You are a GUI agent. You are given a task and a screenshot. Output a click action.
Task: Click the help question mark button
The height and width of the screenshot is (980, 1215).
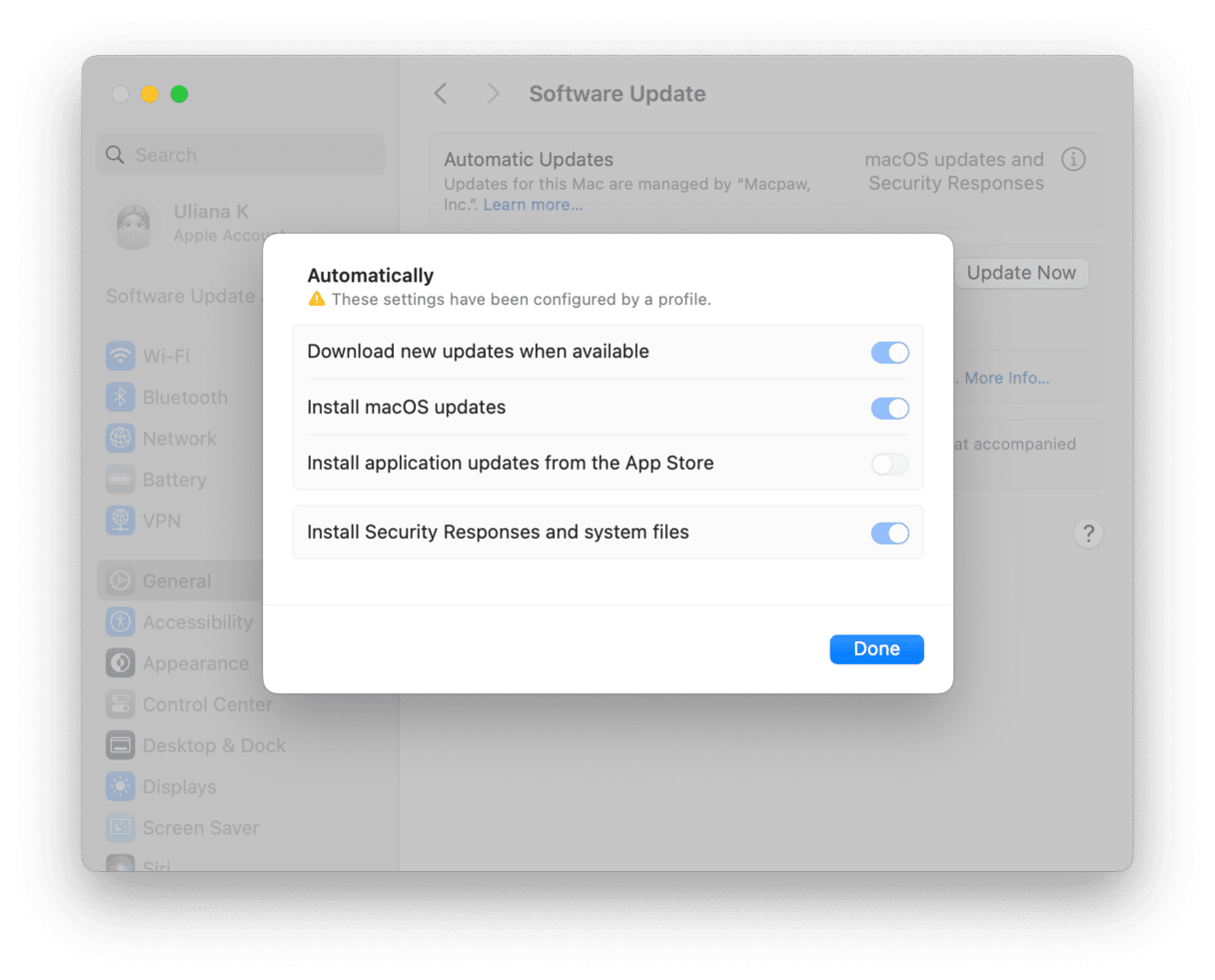point(1088,533)
